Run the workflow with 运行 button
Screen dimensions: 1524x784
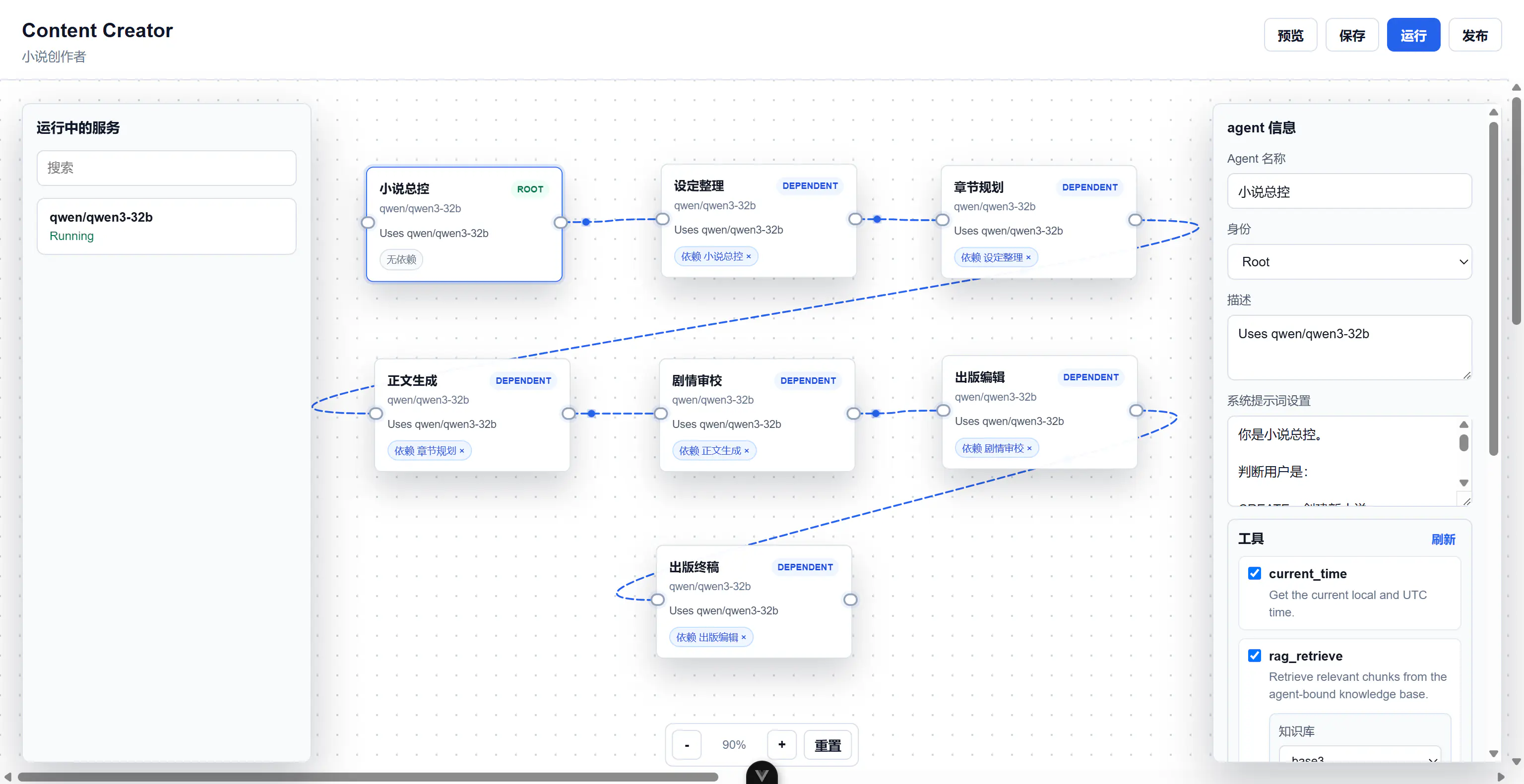coord(1413,36)
